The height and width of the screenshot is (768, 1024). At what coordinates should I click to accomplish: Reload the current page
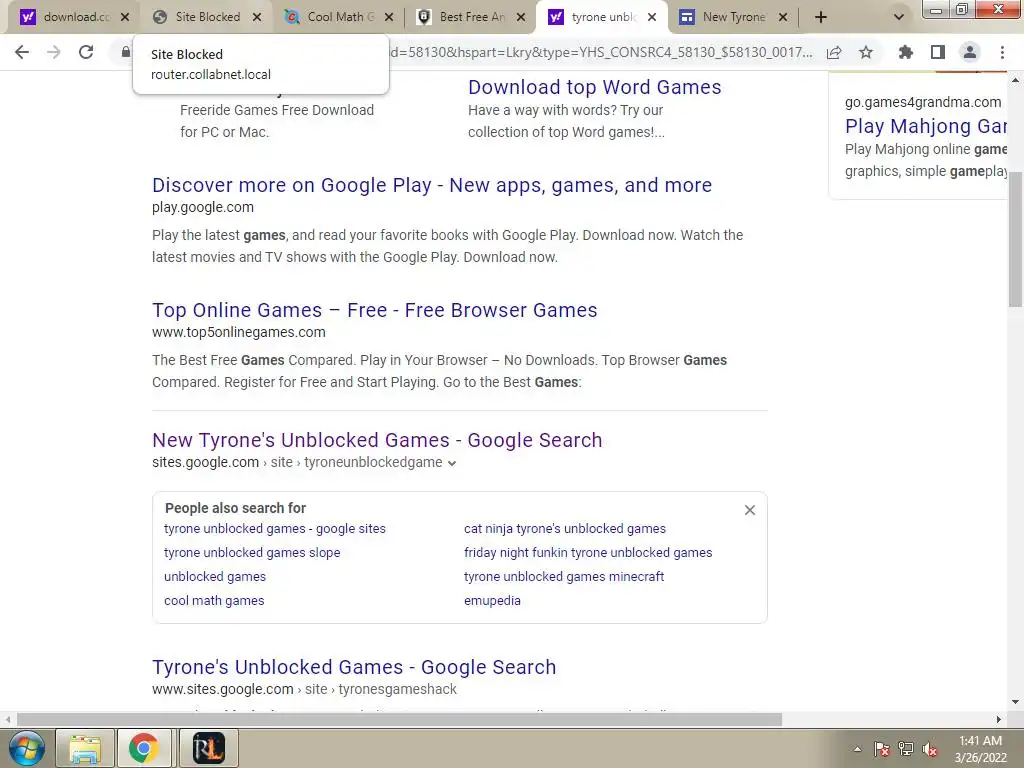click(86, 52)
